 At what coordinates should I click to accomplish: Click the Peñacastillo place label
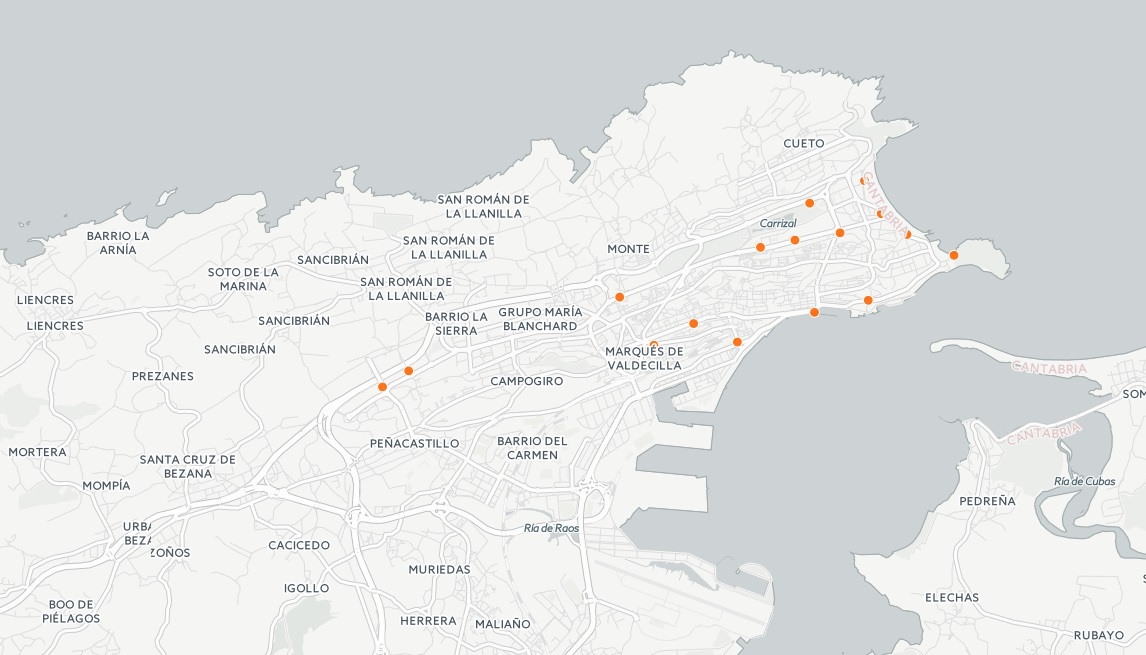pos(414,443)
